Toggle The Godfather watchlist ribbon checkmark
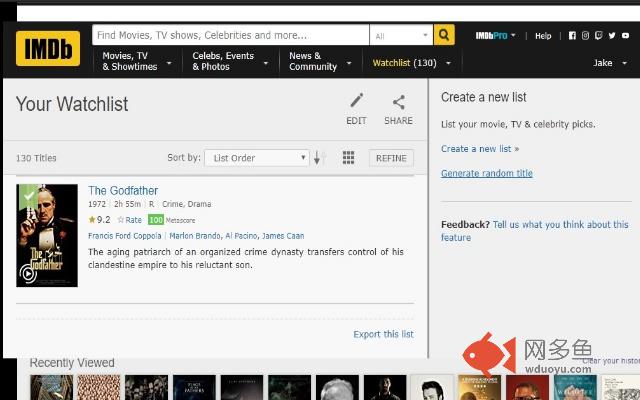Image resolution: width=640 pixels, height=400 pixels. pyautogui.click(x=29, y=196)
